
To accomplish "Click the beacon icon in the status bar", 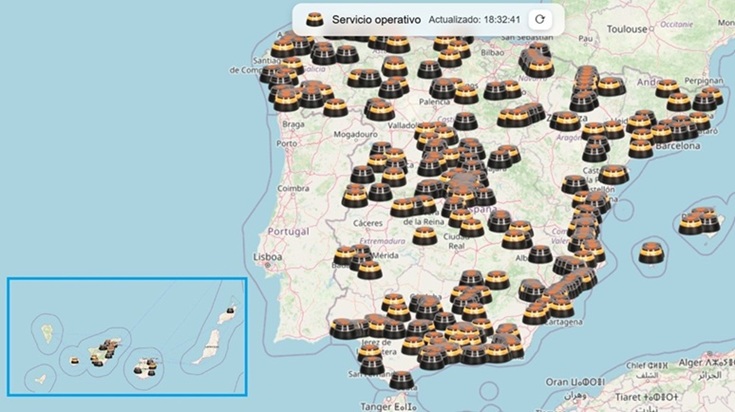I will click(x=314, y=19).
